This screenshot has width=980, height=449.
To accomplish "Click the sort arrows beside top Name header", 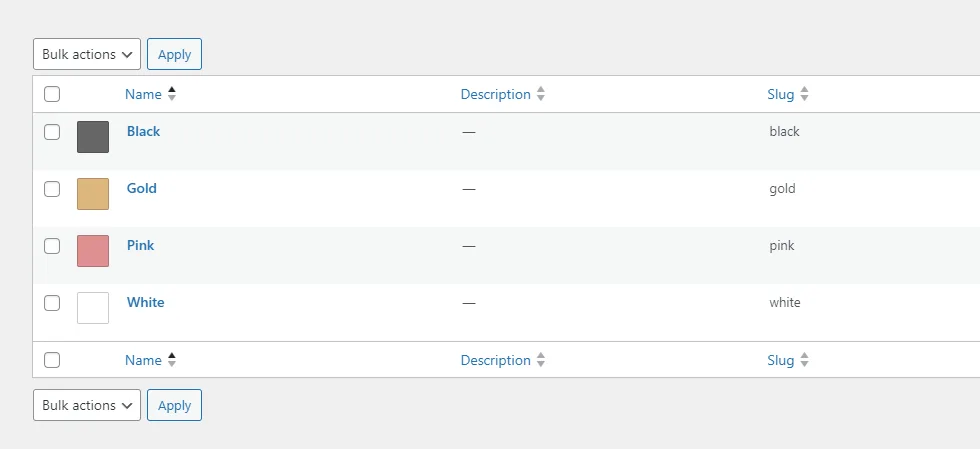I will [x=172, y=94].
